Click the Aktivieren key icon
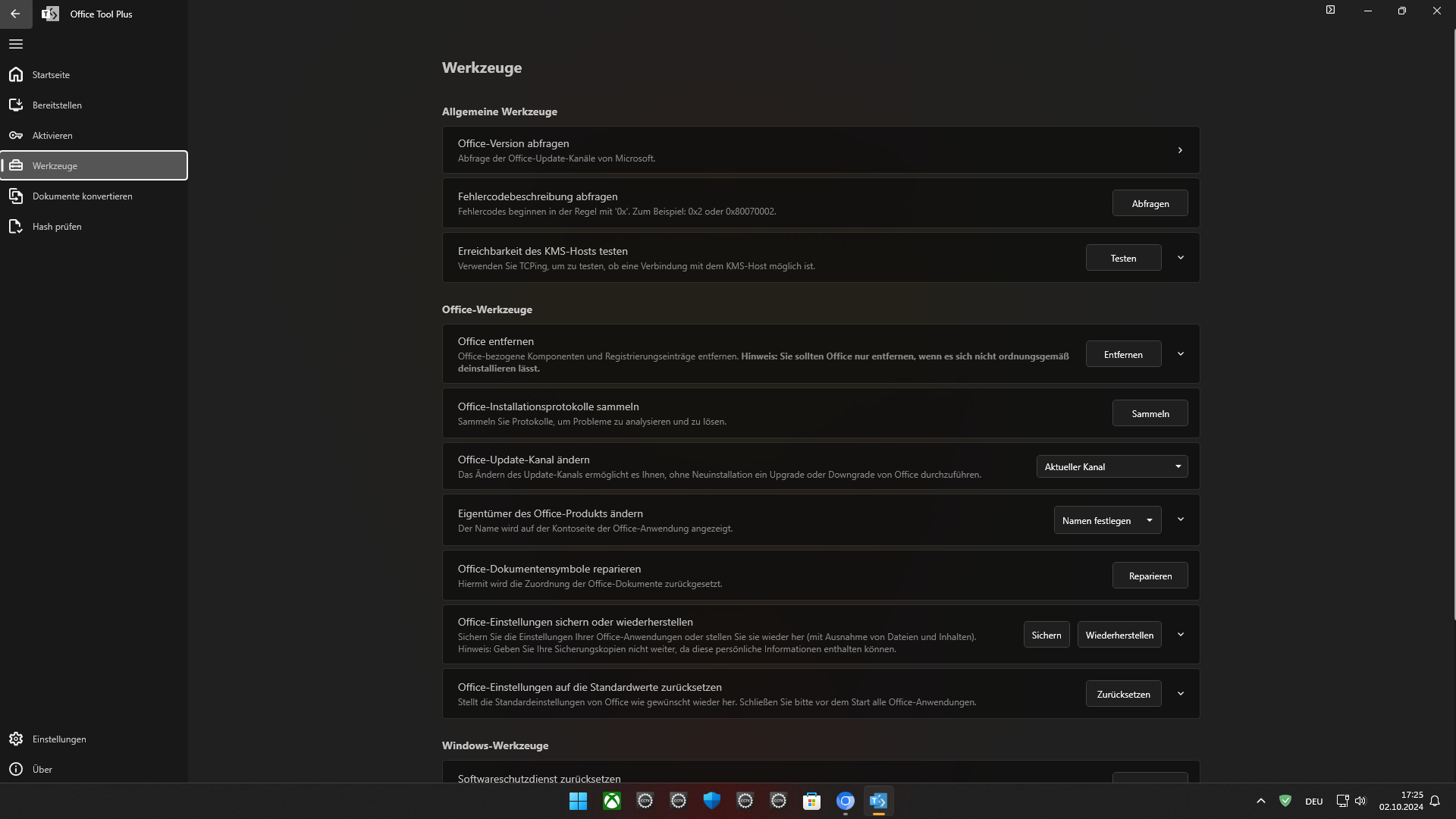 [16, 135]
